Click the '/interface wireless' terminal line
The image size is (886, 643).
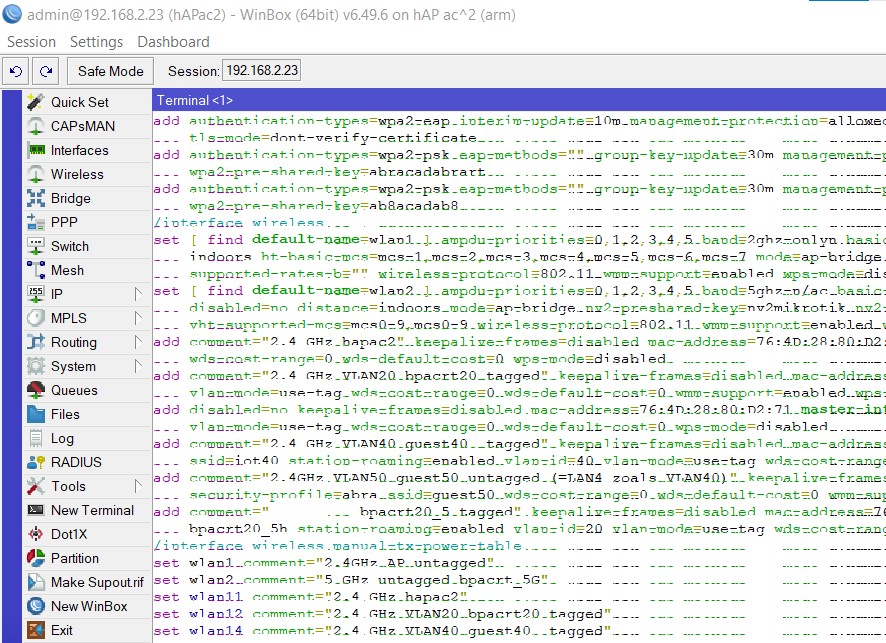[239, 223]
